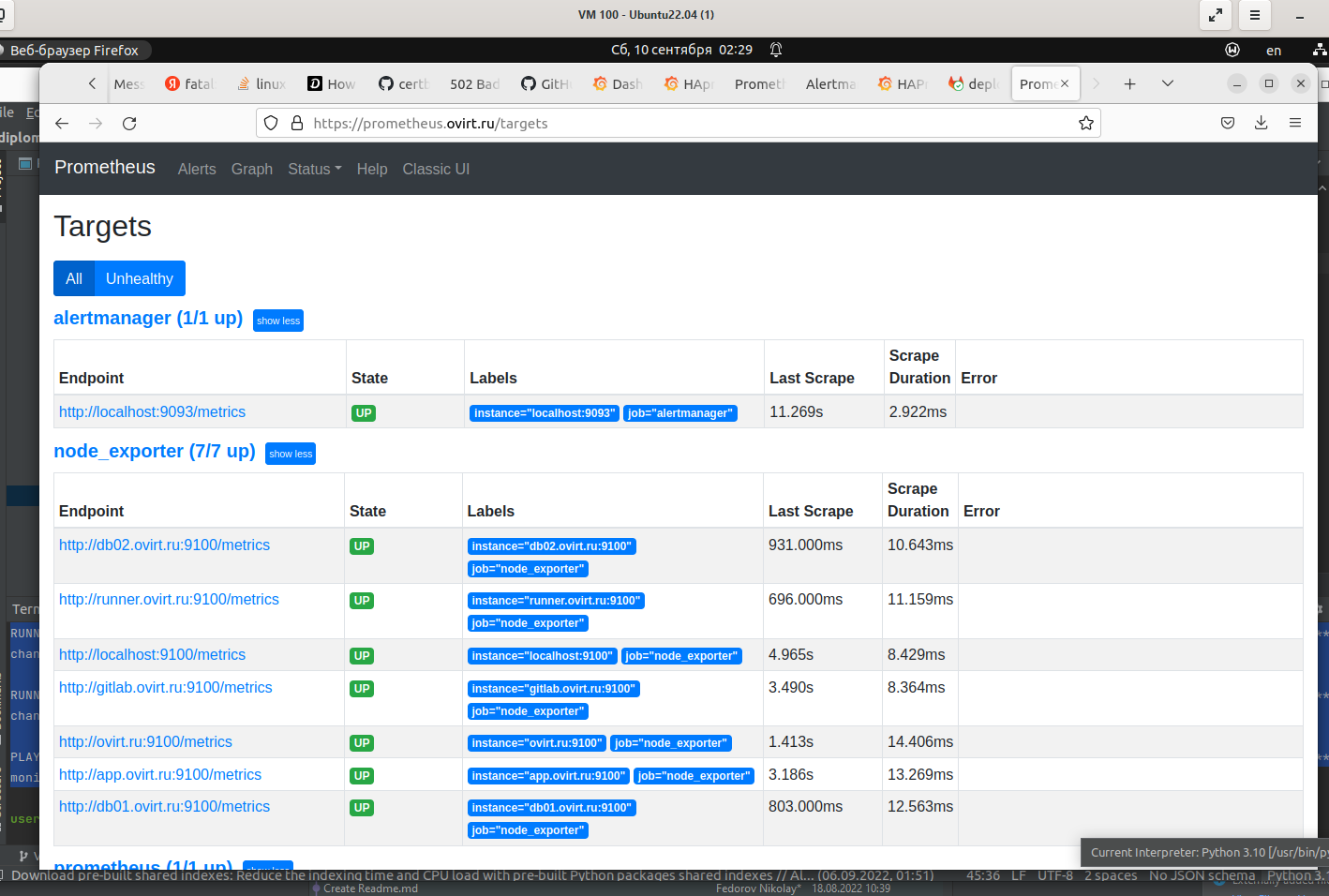
Task: Click the alertmanager (1/1 up) heading
Action: pyautogui.click(x=148, y=318)
